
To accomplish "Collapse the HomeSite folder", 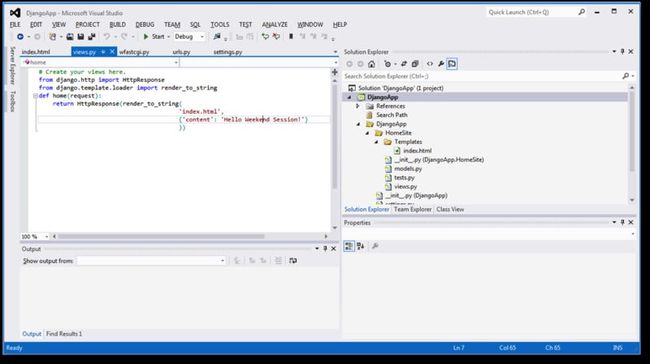I will [367, 133].
